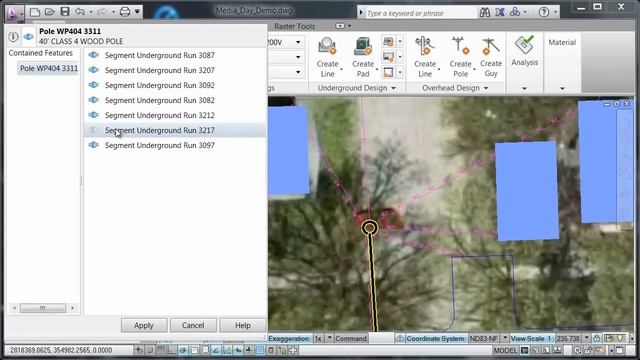The height and width of the screenshot is (360, 640).
Task: Open the View Scale dropdown arrow
Action: click(587, 338)
